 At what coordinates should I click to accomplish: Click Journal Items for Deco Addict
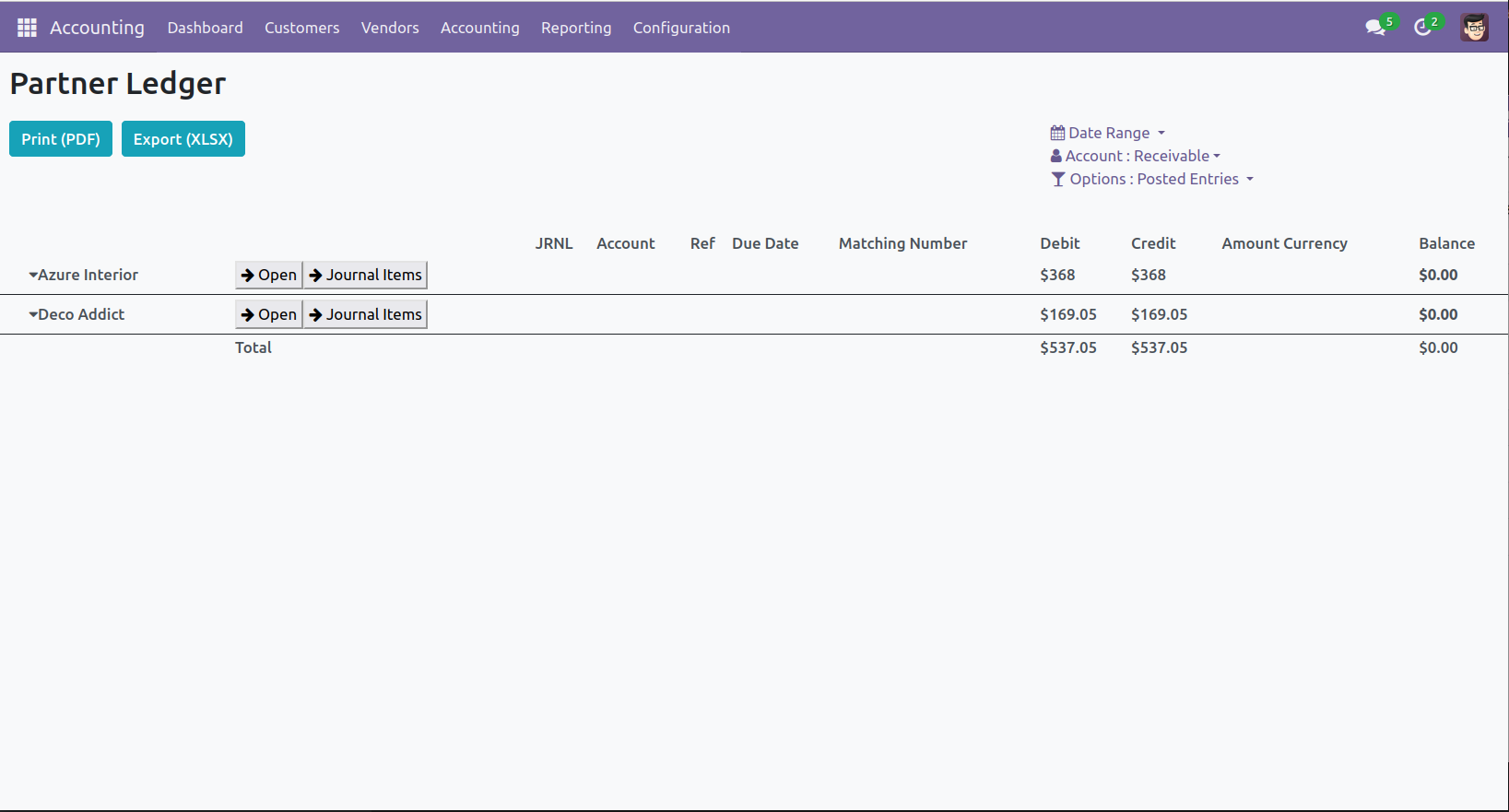point(366,314)
